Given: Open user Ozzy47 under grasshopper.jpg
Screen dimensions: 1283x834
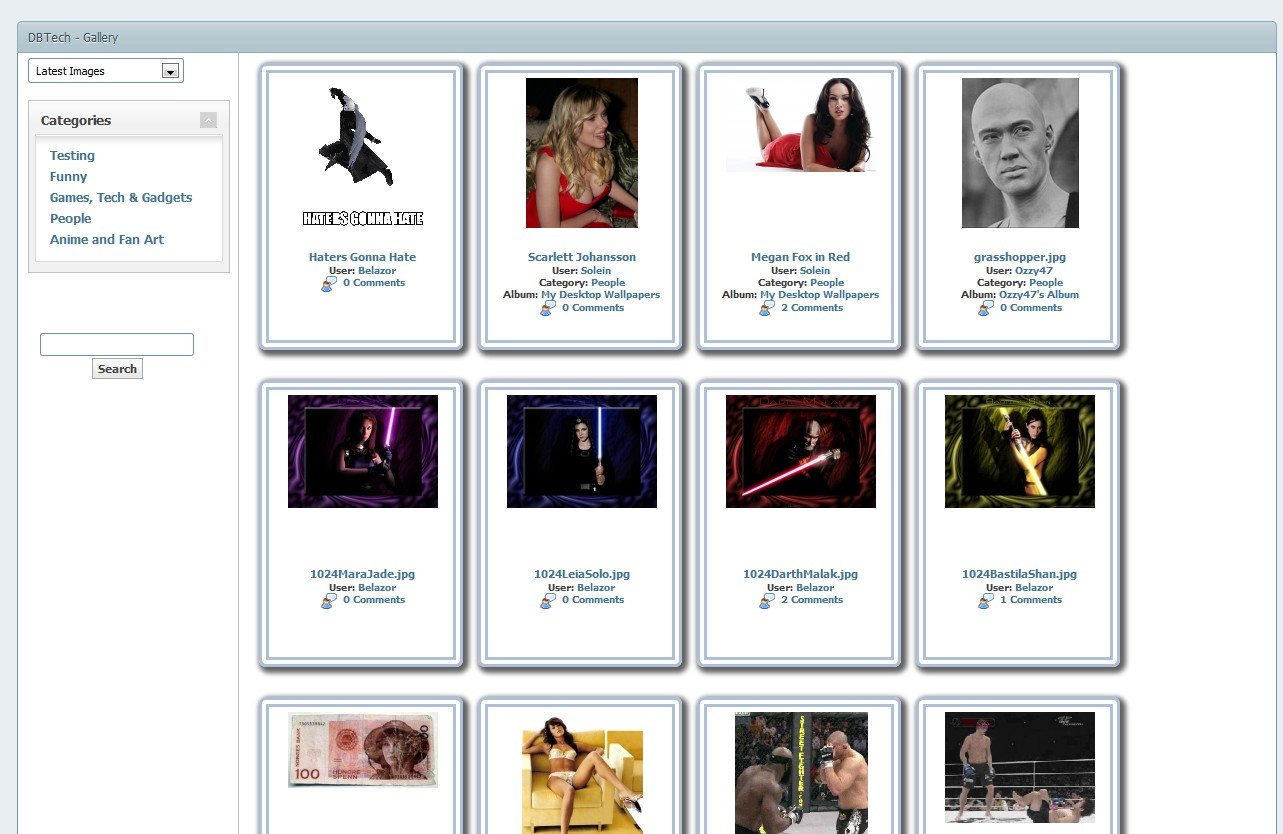Looking at the screenshot, I should click(1034, 271).
